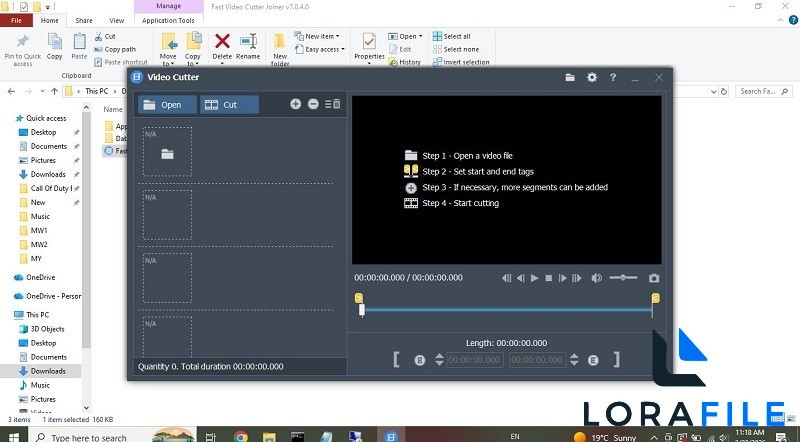The width and height of the screenshot is (800, 442).
Task: Click the Copy icon in the ribbon
Action: [x=55, y=46]
